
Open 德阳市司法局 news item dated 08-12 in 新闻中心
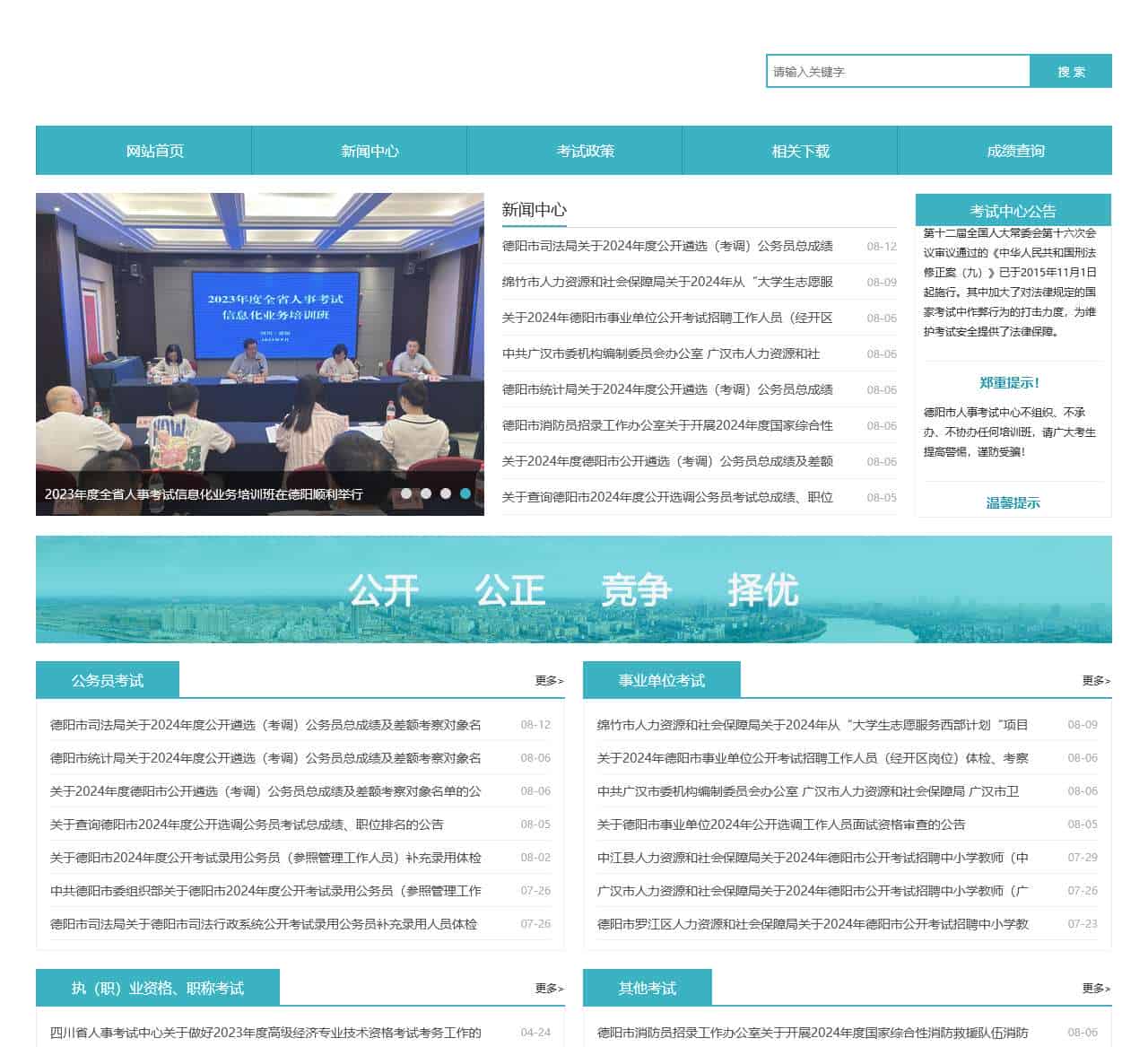click(x=667, y=246)
